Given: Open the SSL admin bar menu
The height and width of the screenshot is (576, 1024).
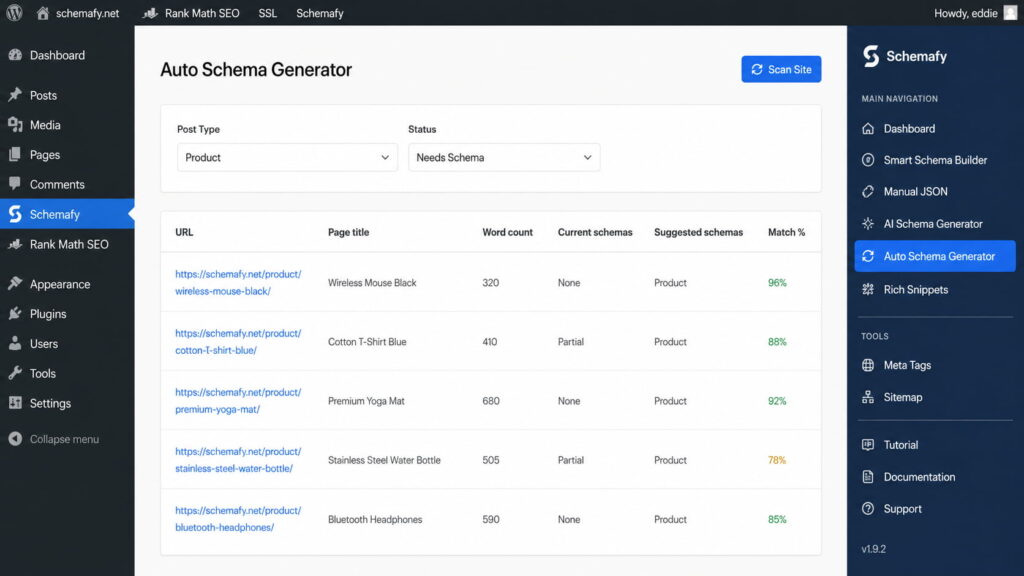Looking at the screenshot, I should 267,13.
